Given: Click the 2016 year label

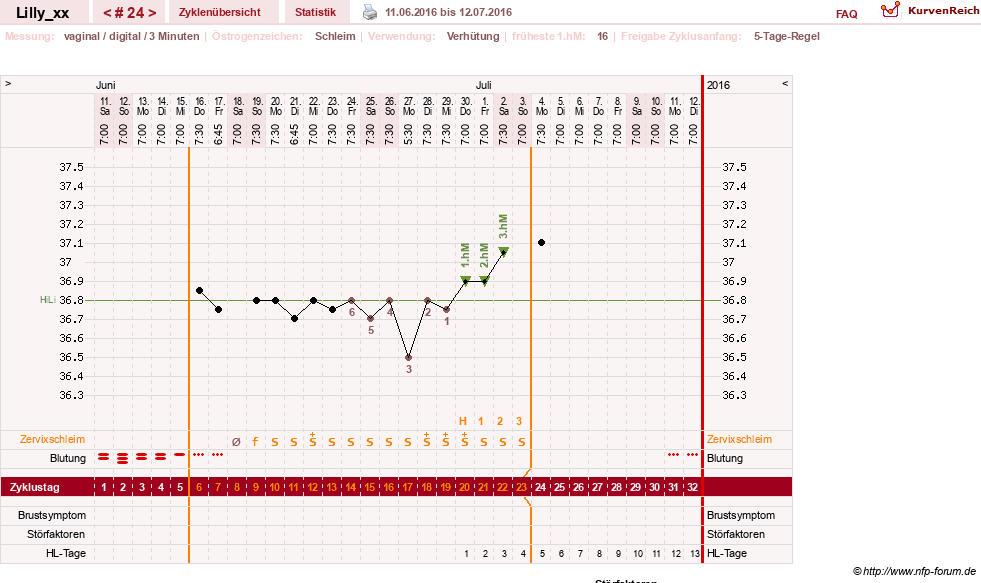Looking at the screenshot, I should (718, 85).
